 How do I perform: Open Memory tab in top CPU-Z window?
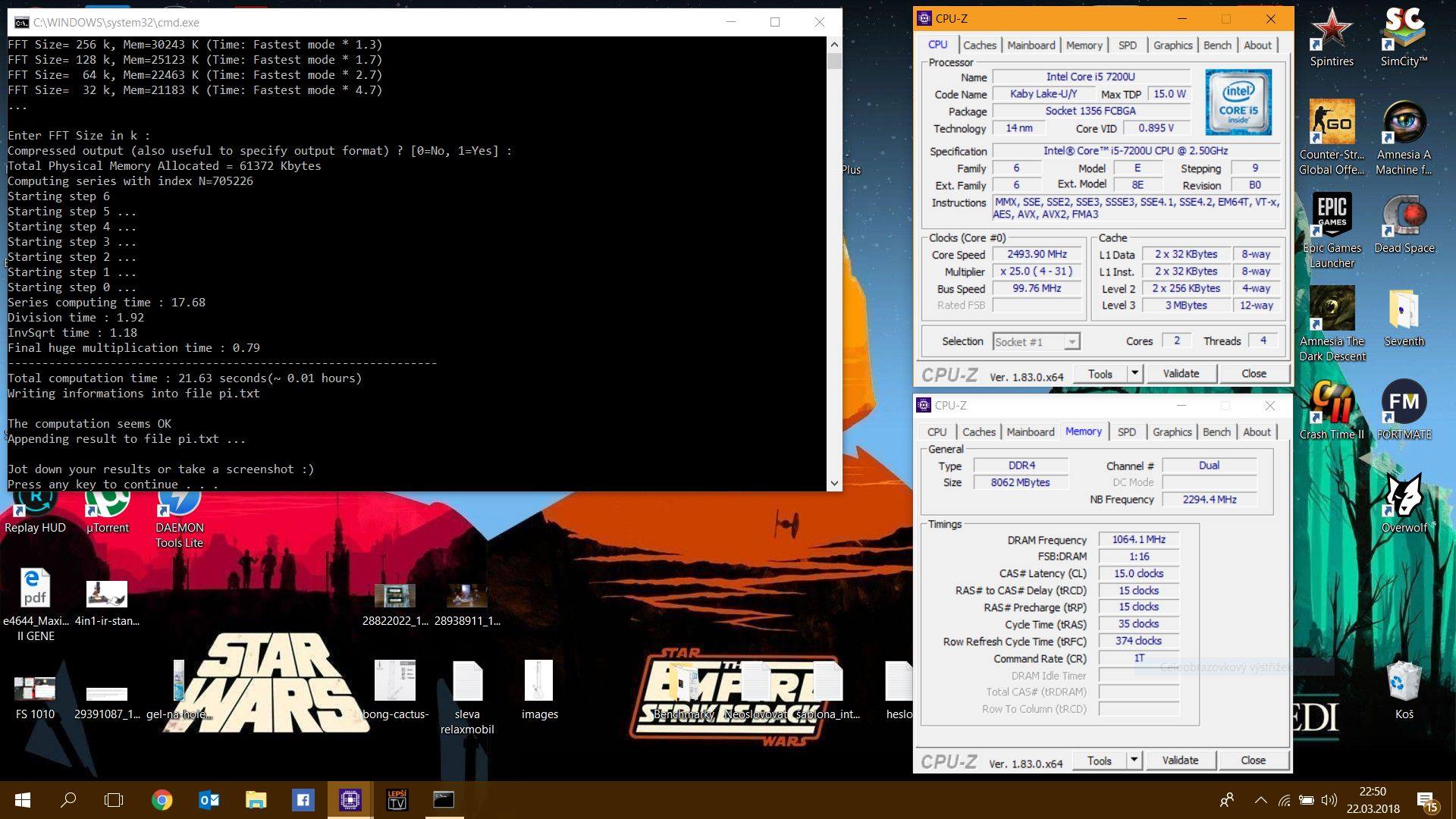[1084, 45]
